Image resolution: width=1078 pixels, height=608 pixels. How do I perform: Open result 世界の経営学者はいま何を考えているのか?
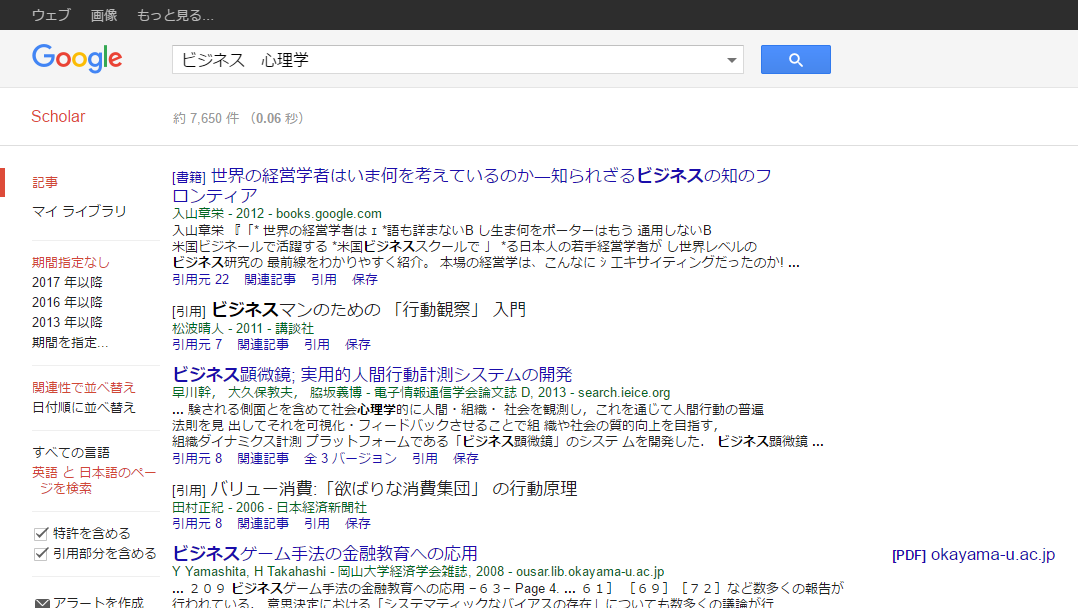472,185
